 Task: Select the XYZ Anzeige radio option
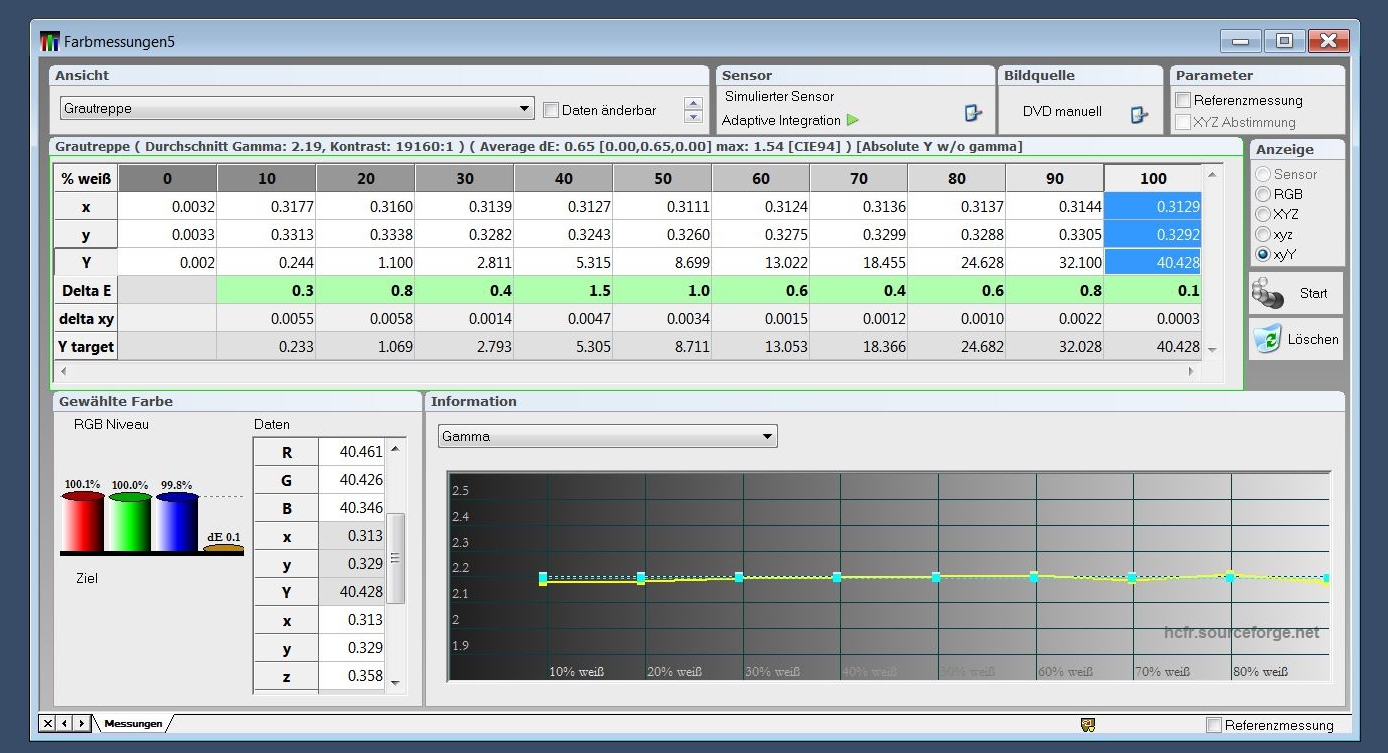click(1263, 214)
